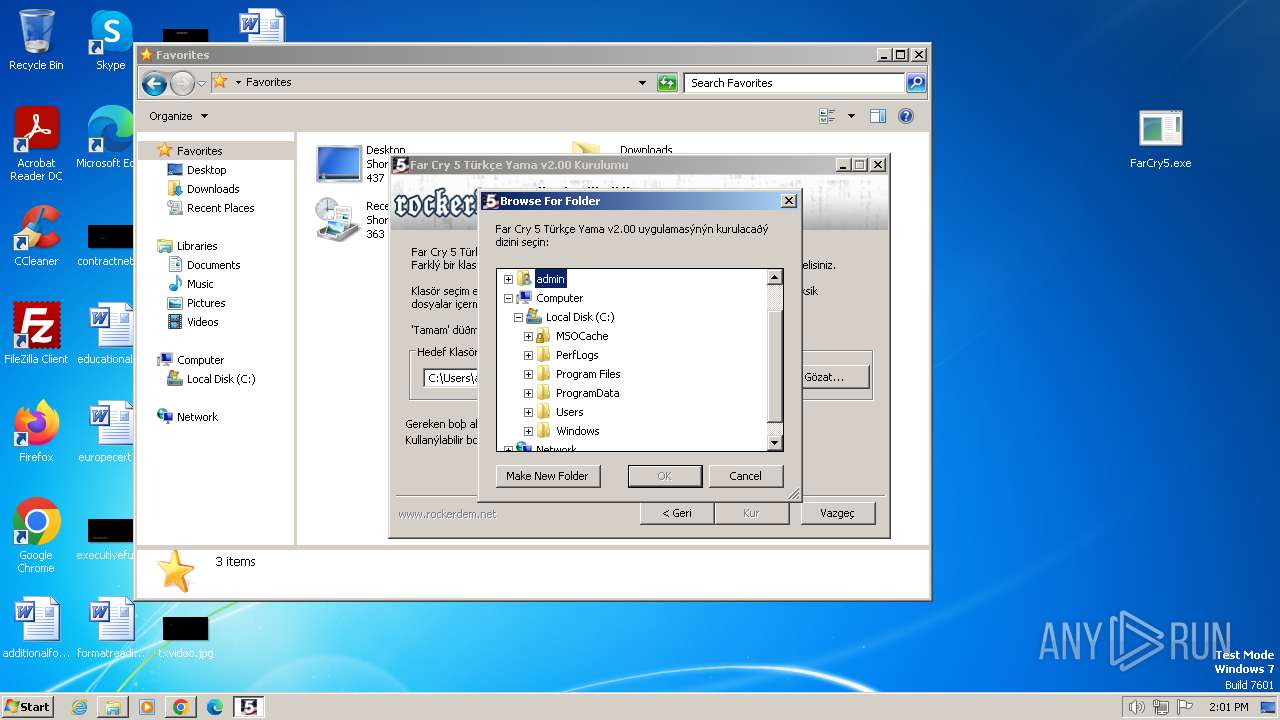Click the Vazgeç button in installer

point(837,513)
